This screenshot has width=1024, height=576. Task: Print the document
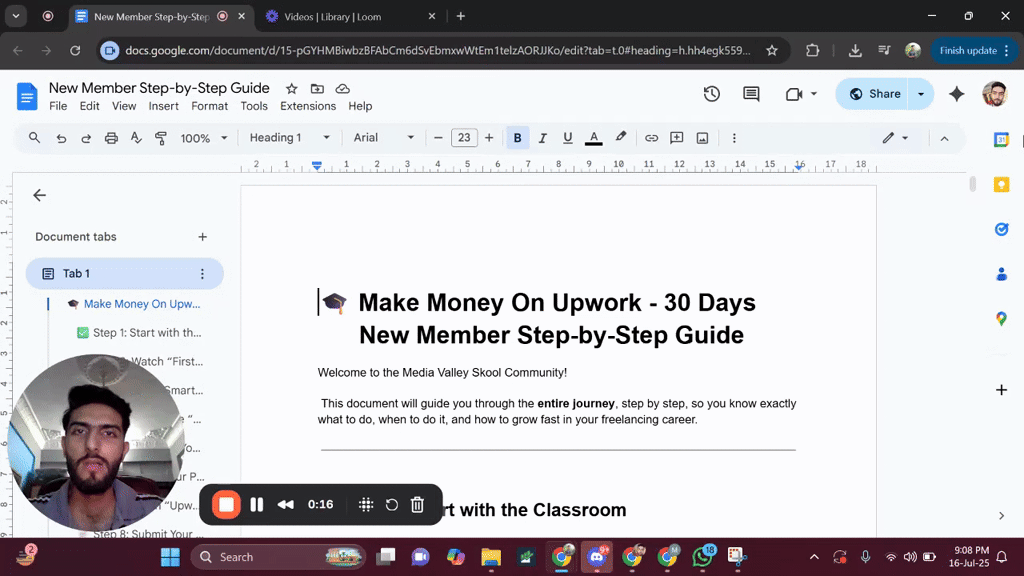click(x=111, y=138)
